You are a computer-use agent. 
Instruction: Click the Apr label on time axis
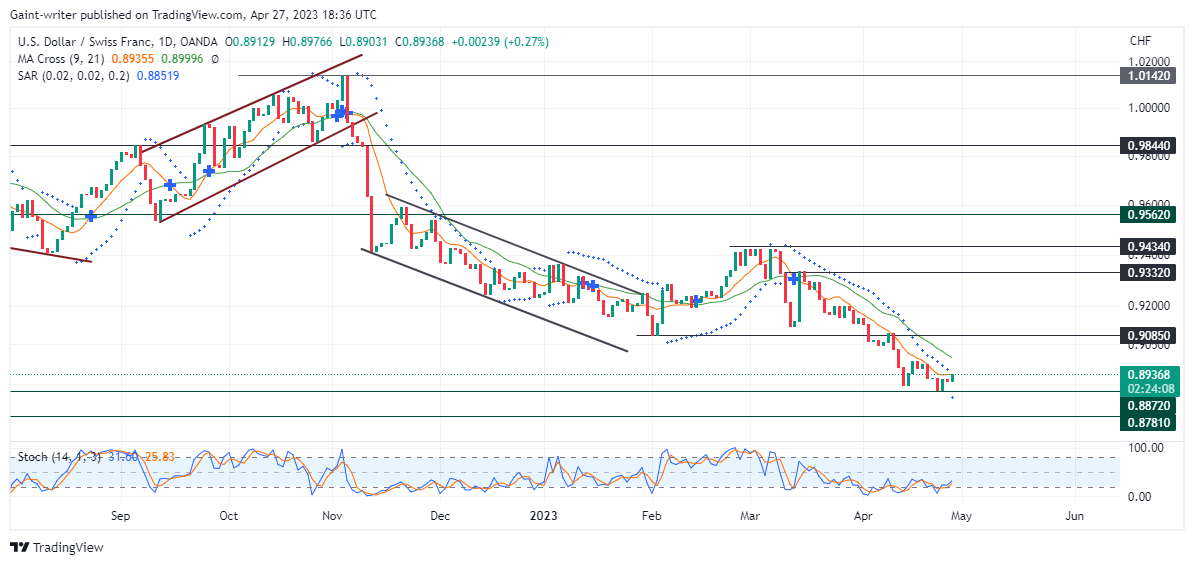863,516
